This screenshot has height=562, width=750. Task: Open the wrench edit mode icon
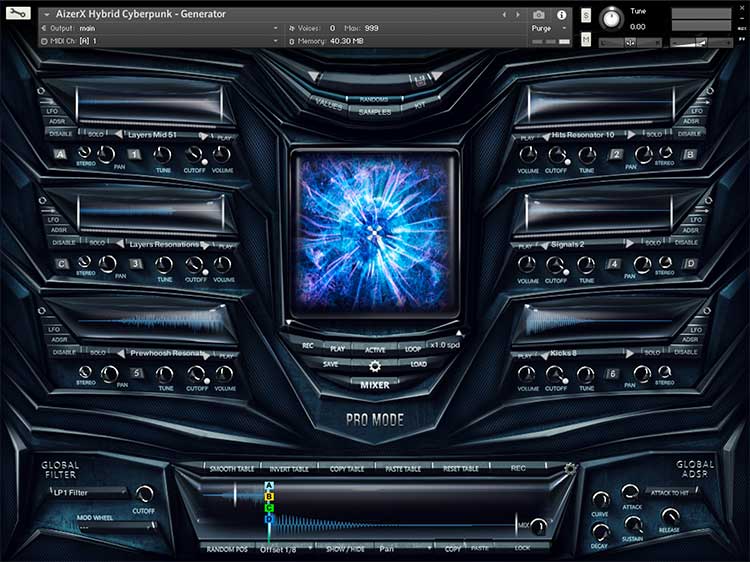tap(18, 13)
